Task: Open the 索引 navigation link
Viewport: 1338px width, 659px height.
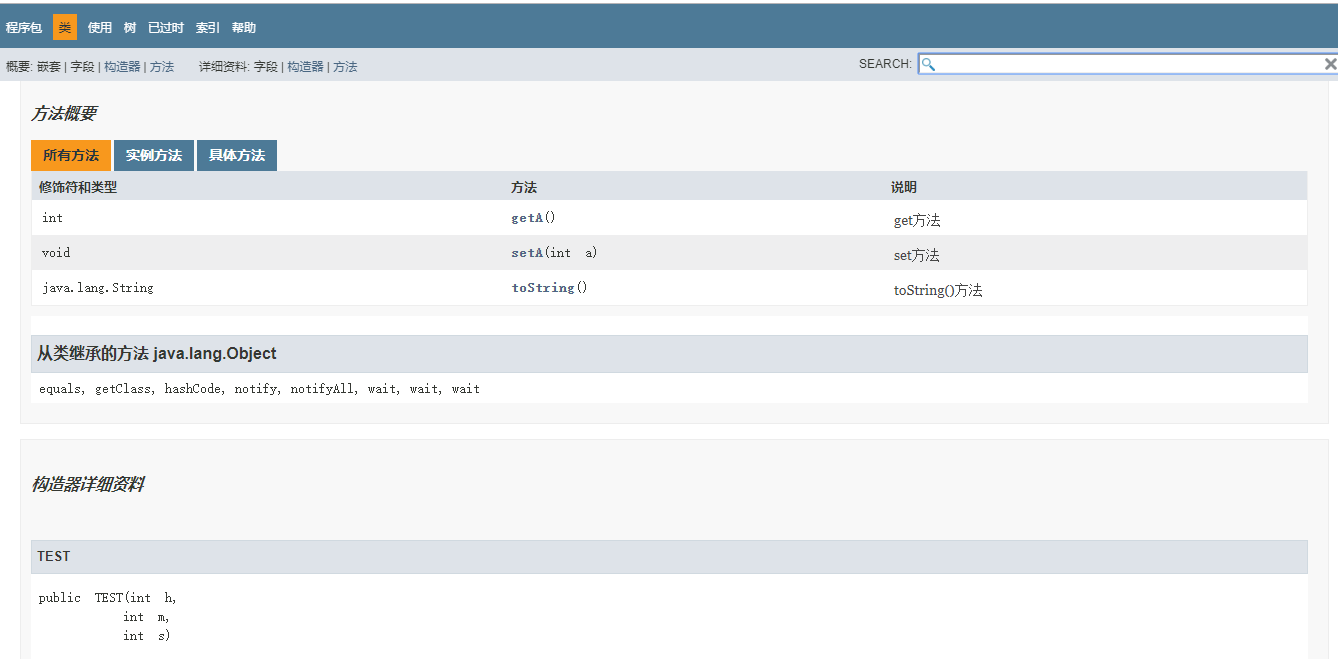Action: coord(208,27)
